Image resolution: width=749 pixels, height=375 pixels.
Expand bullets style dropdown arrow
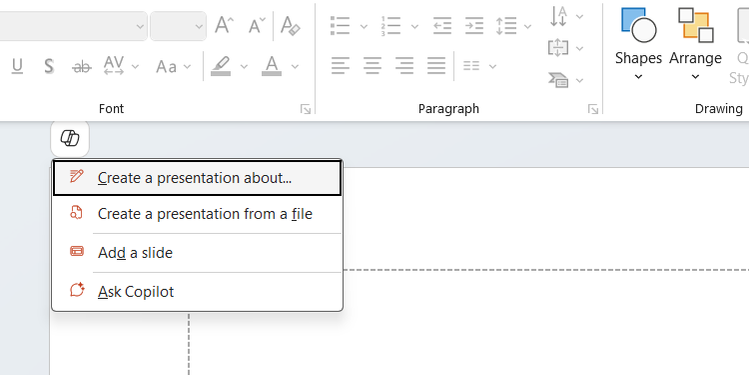tap(364, 26)
